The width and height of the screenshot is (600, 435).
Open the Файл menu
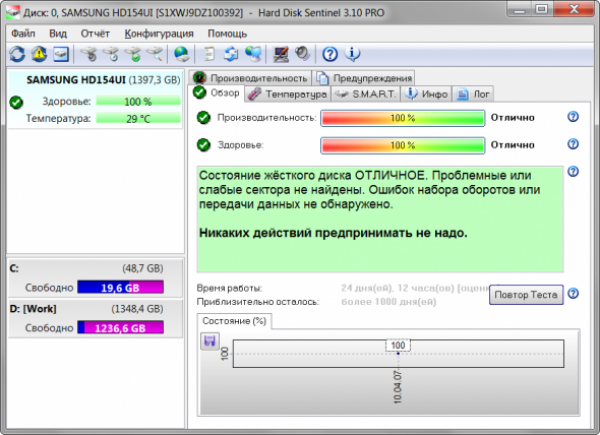coord(23,32)
